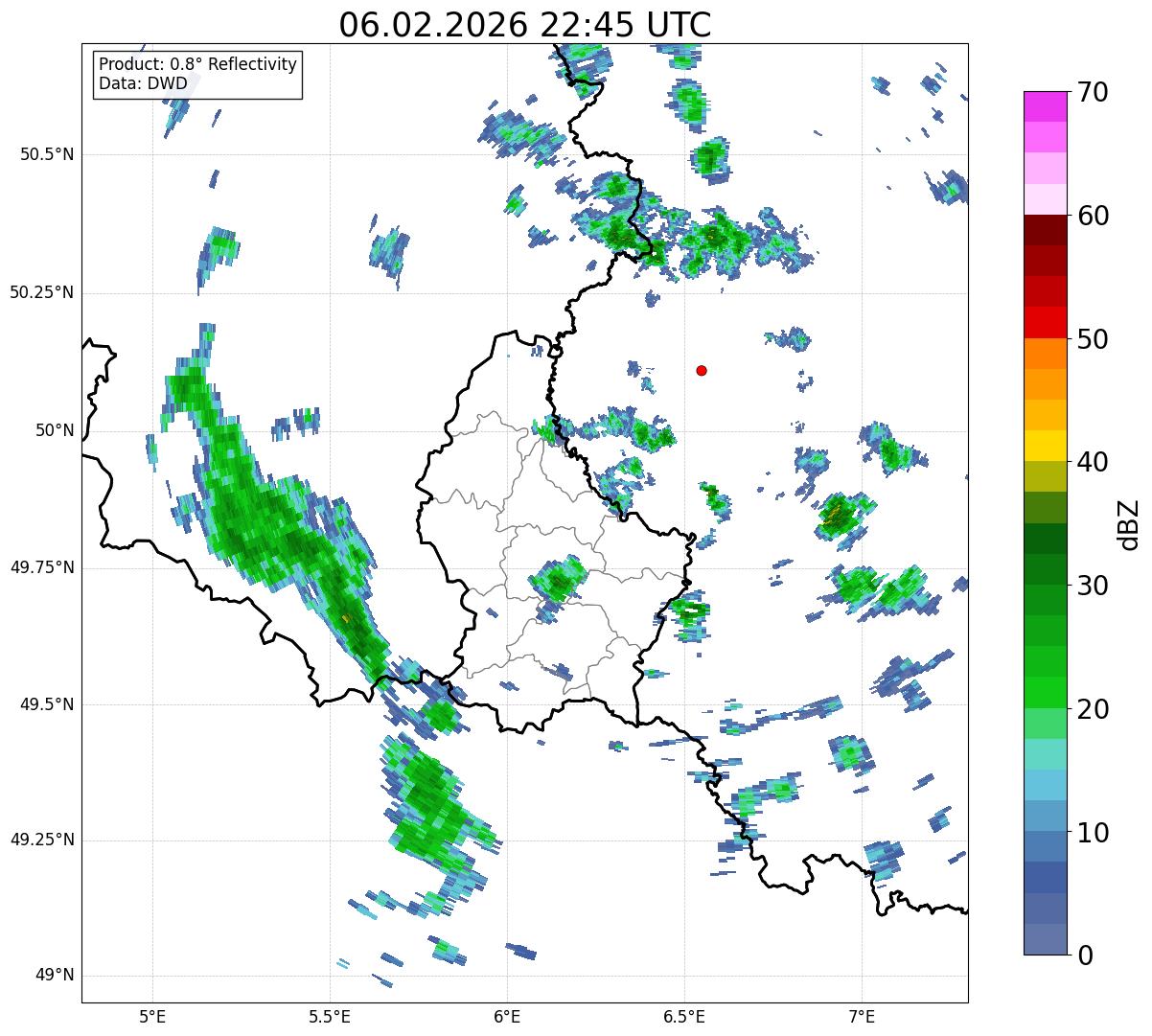Viewport: 1152px width, 1036px height.
Task: Click the '6.5°E' longitude label
Action: [x=684, y=1016]
